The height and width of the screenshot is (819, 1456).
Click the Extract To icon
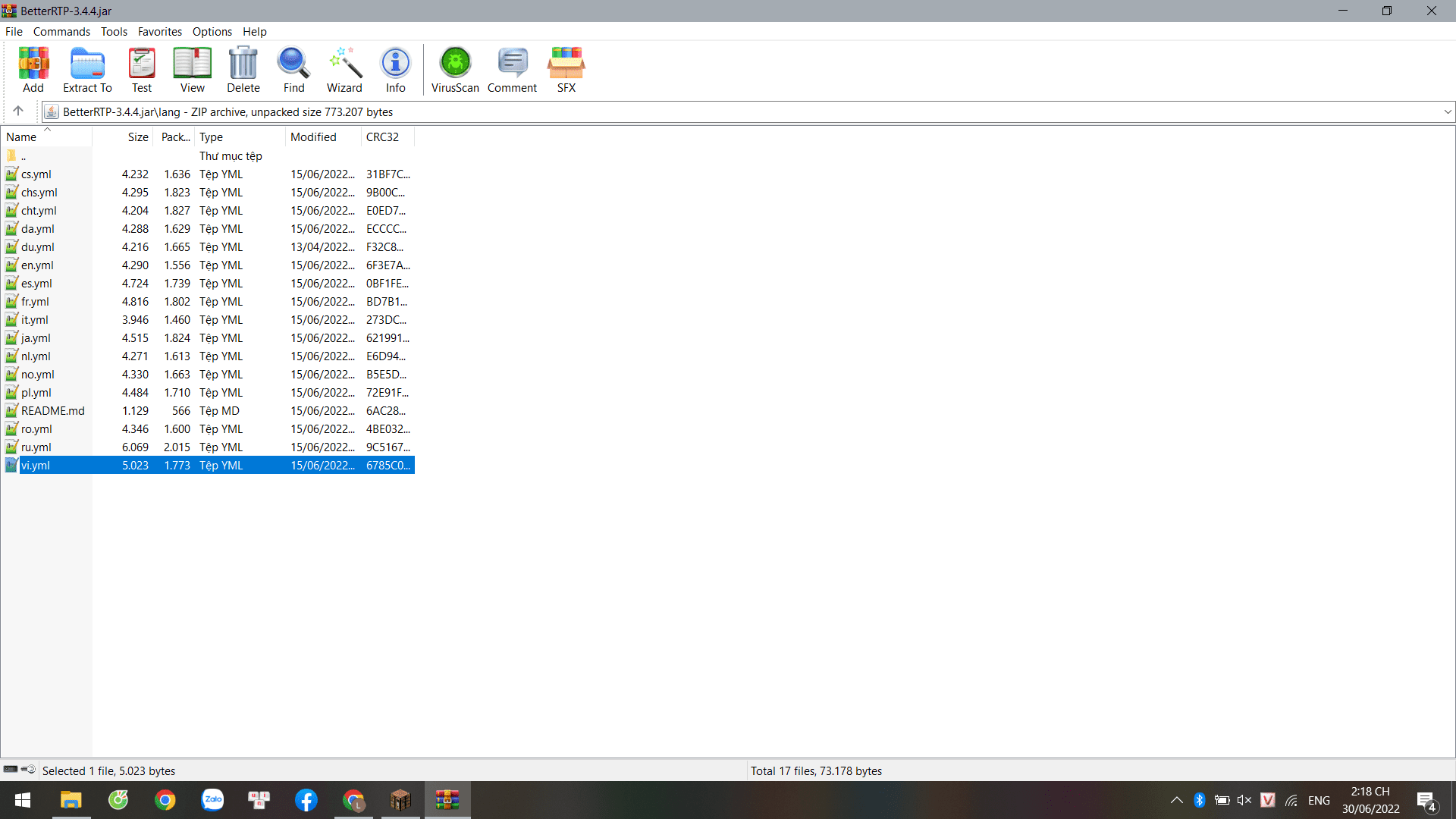(87, 69)
